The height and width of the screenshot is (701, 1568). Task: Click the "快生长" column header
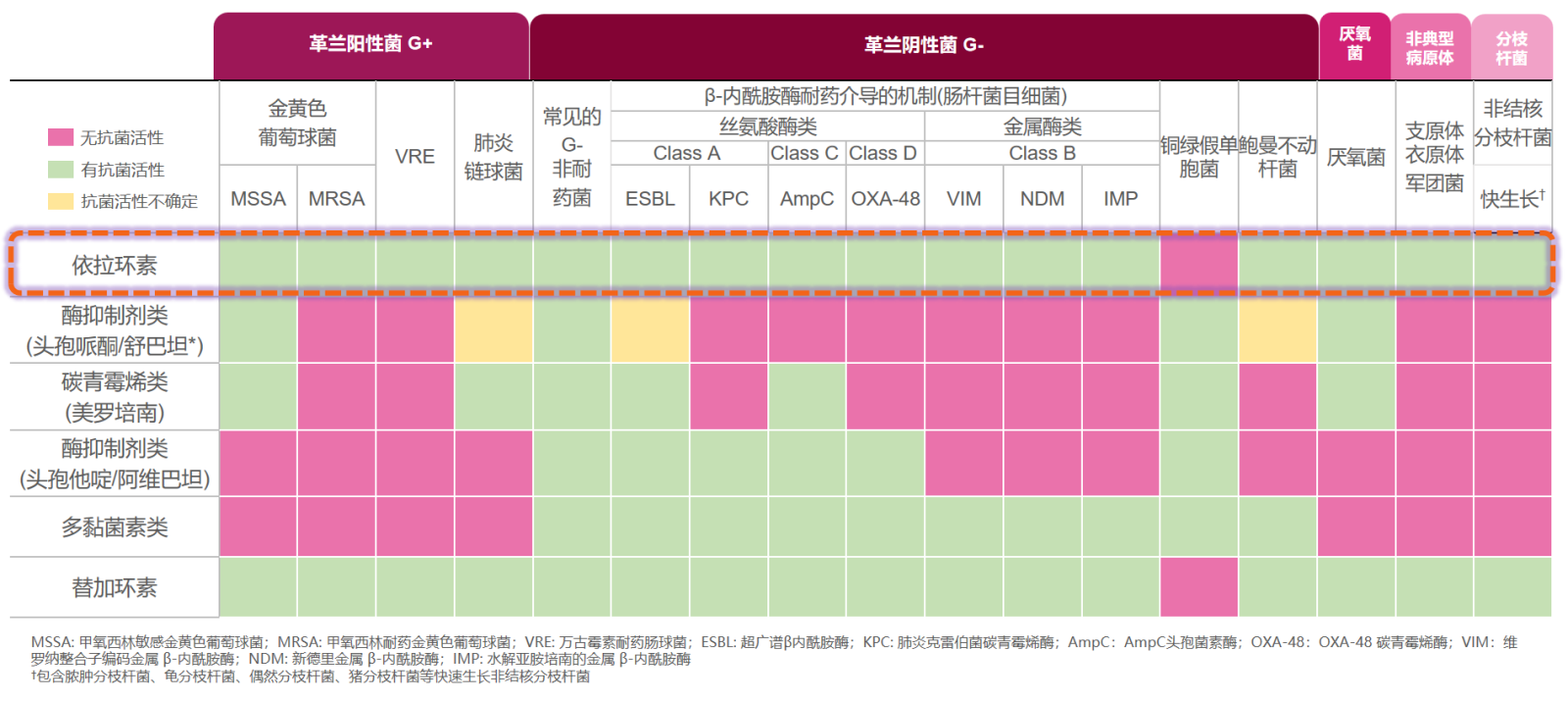pyautogui.click(x=1512, y=199)
